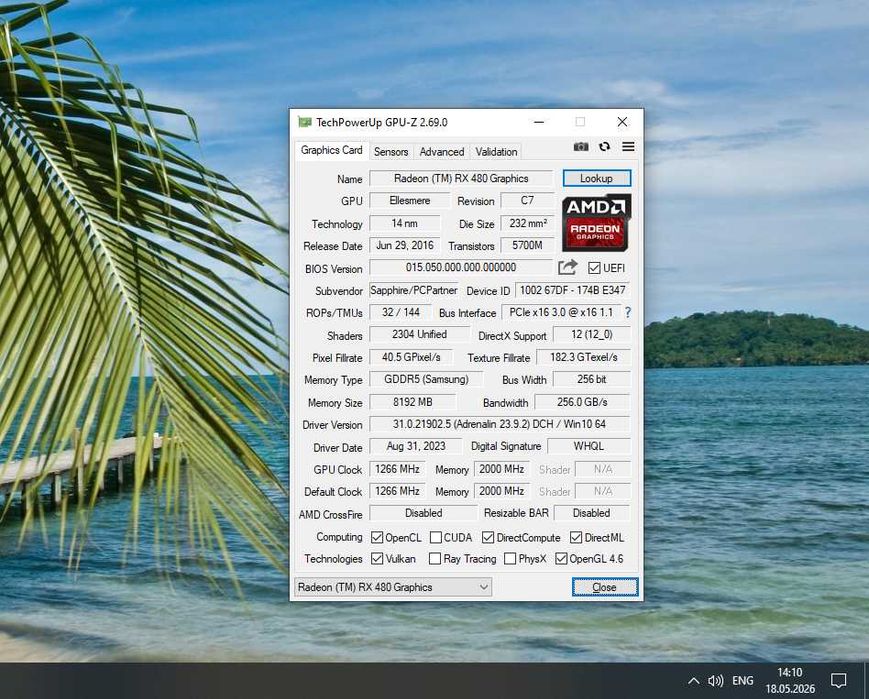Click the GPU Clock row Memory 2000 MHz
Image resolution: width=869 pixels, height=699 pixels.
(x=502, y=469)
